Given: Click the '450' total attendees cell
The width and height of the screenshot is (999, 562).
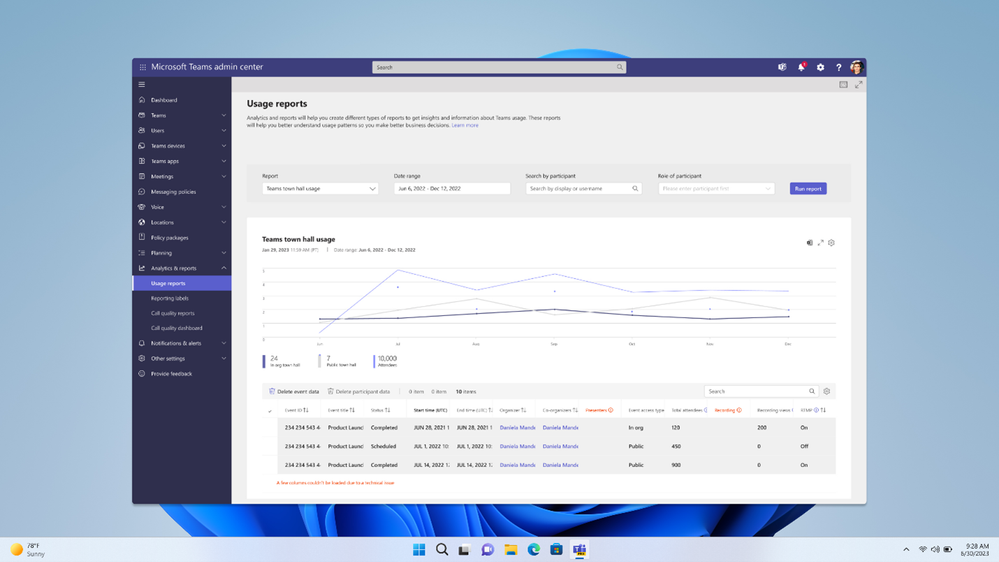Looking at the screenshot, I should (676, 446).
